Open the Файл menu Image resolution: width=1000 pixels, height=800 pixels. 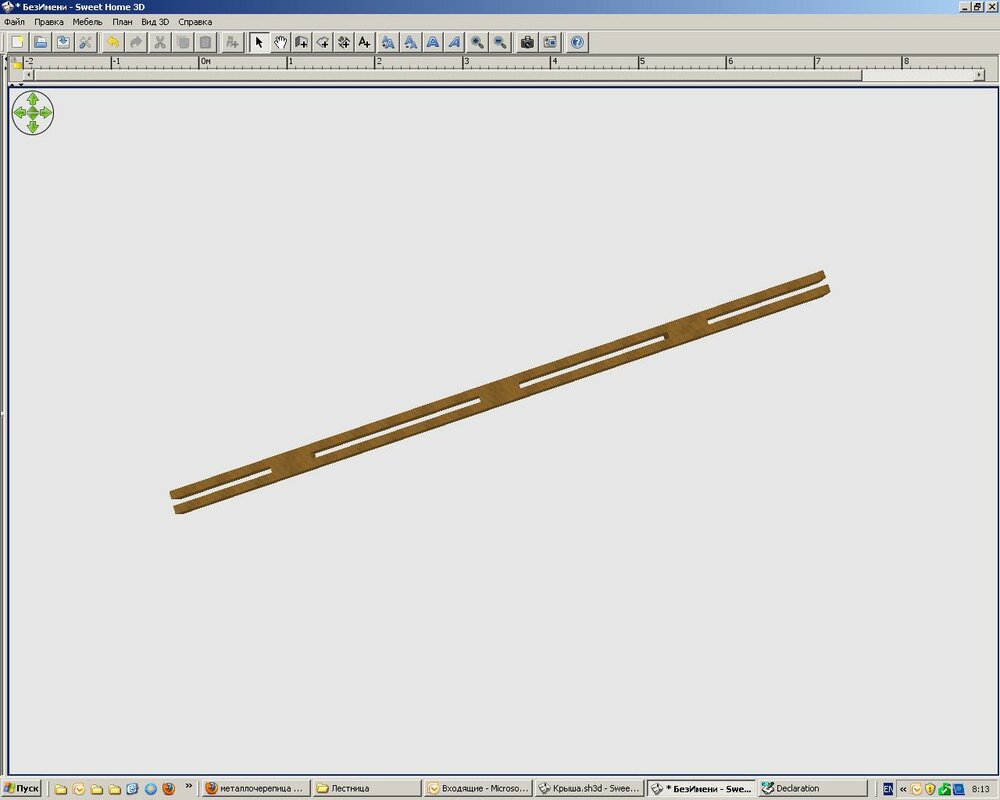pyautogui.click(x=14, y=21)
